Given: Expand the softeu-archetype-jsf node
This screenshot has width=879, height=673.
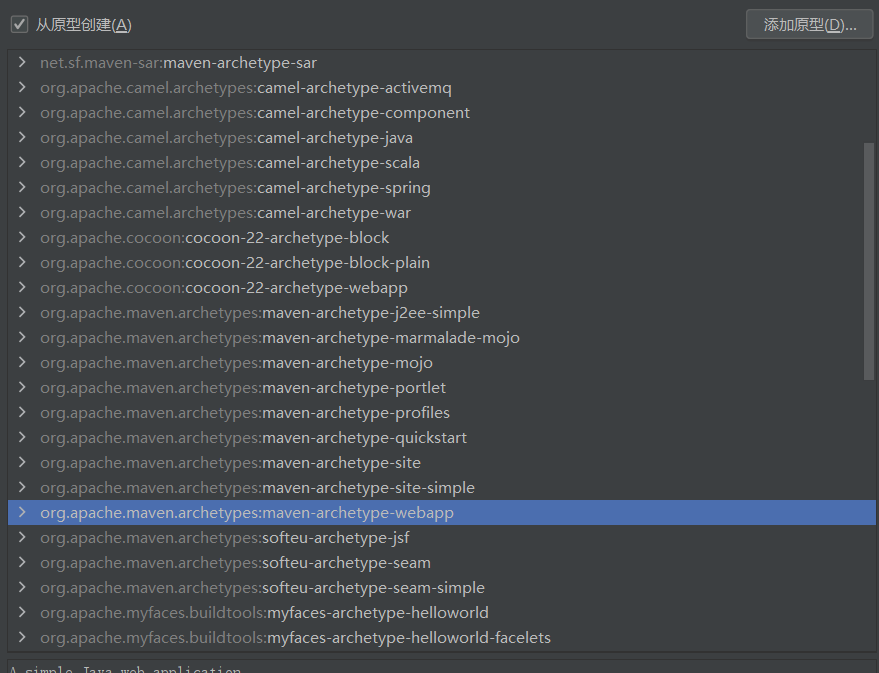Looking at the screenshot, I should coord(22,537).
